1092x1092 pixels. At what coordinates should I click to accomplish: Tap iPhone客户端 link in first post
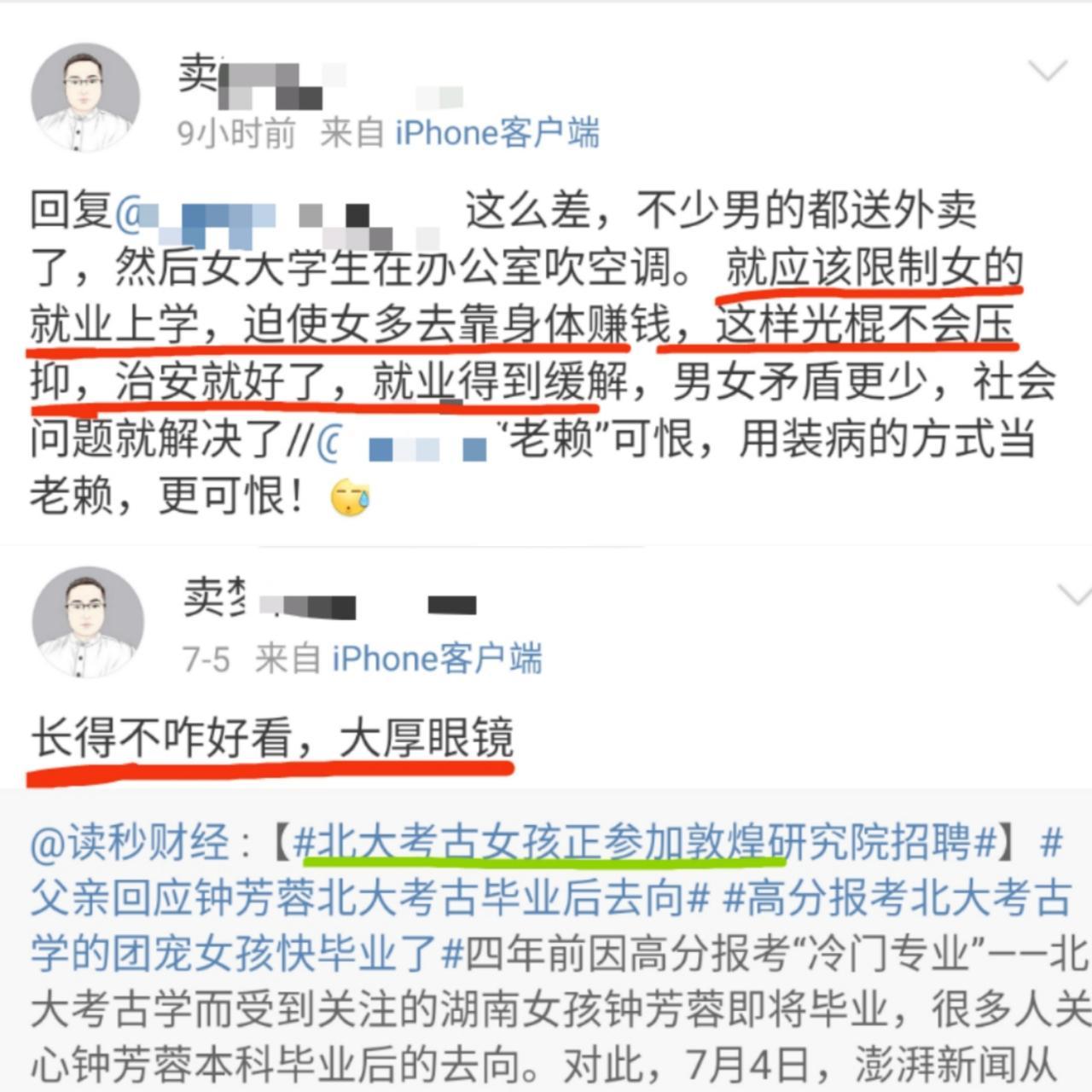pyautogui.click(x=497, y=133)
